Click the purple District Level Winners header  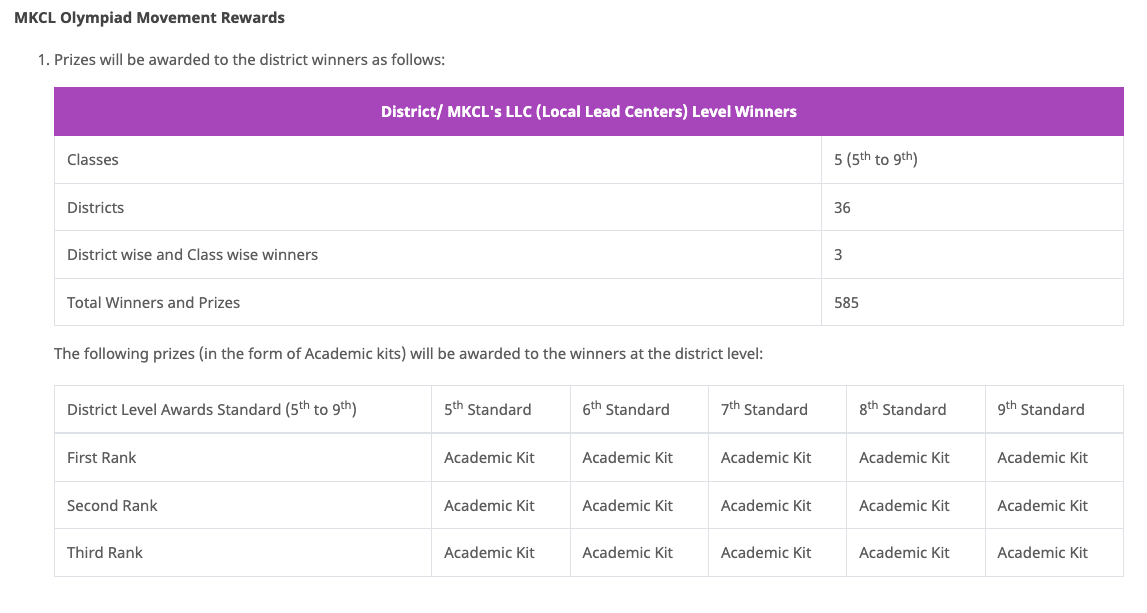tap(588, 111)
